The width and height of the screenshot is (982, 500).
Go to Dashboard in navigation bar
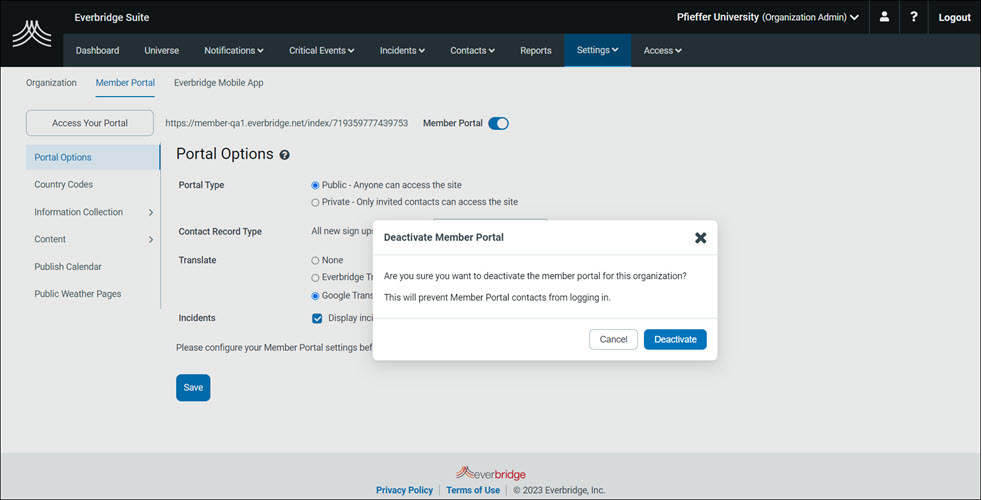tap(97, 50)
